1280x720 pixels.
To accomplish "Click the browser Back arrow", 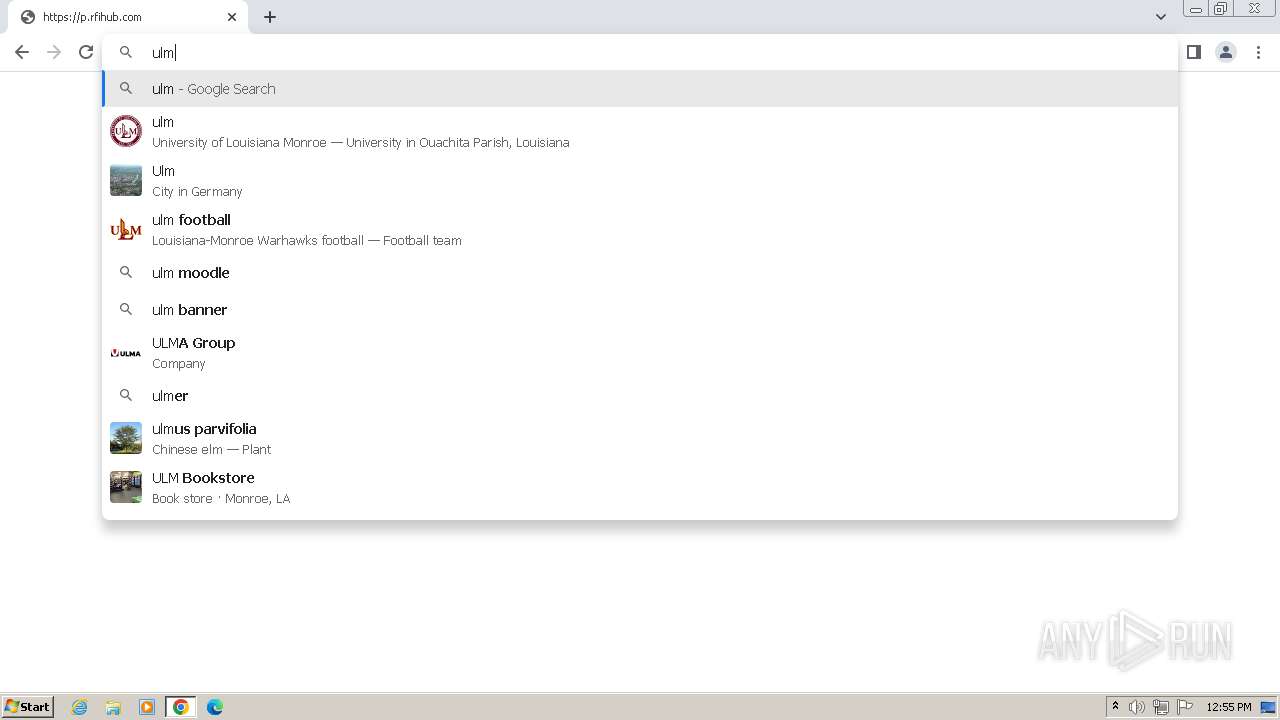I will click(22, 52).
